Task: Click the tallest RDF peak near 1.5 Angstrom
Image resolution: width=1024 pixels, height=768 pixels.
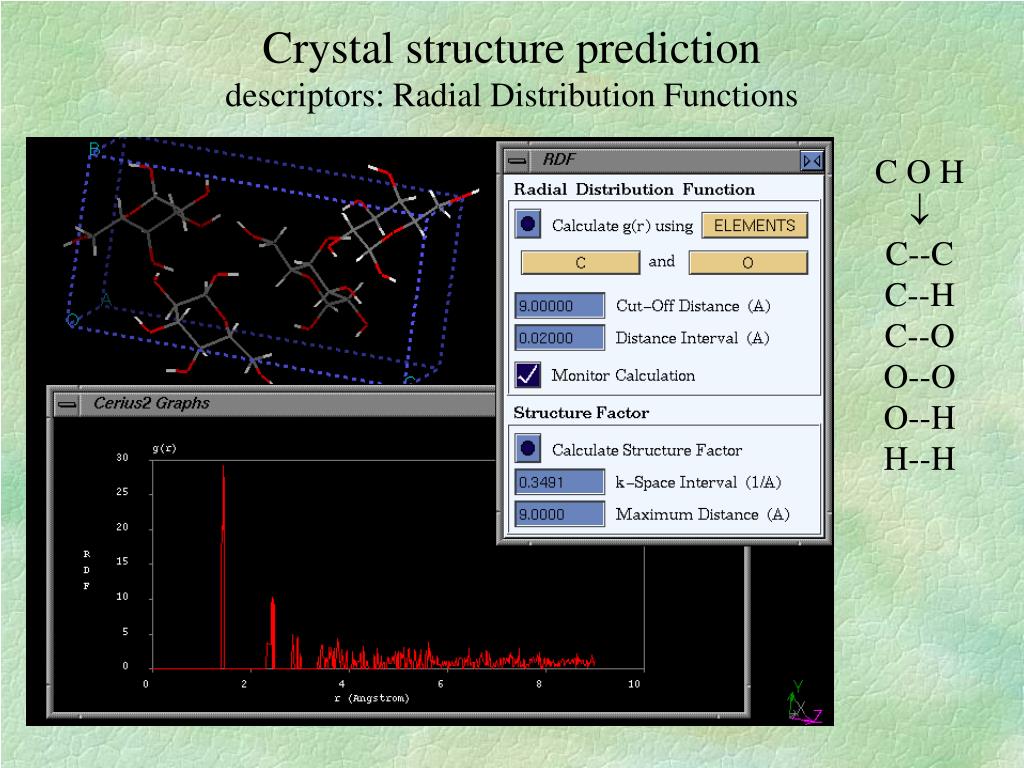Action: [223, 567]
